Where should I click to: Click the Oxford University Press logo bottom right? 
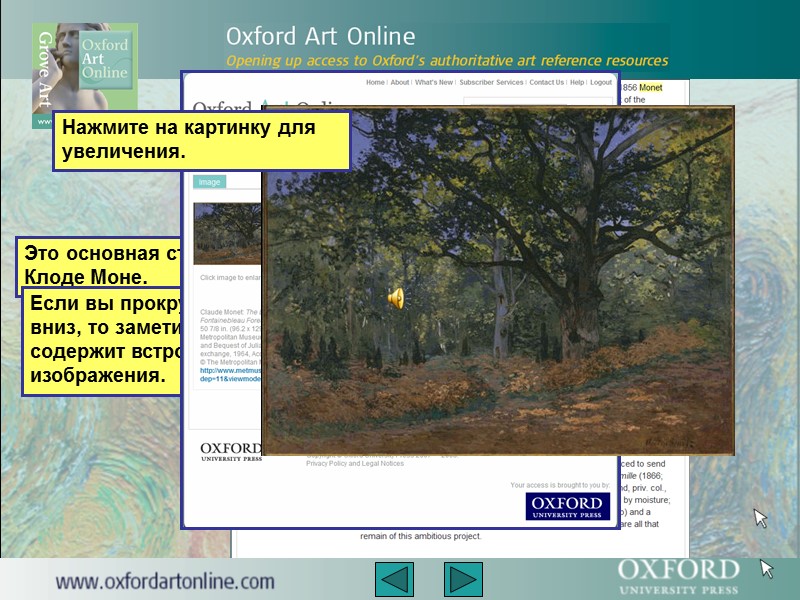tap(678, 577)
